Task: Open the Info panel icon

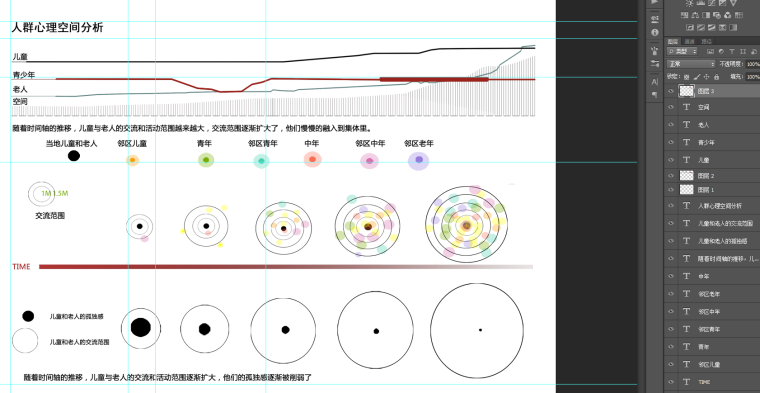Action: coord(655,32)
